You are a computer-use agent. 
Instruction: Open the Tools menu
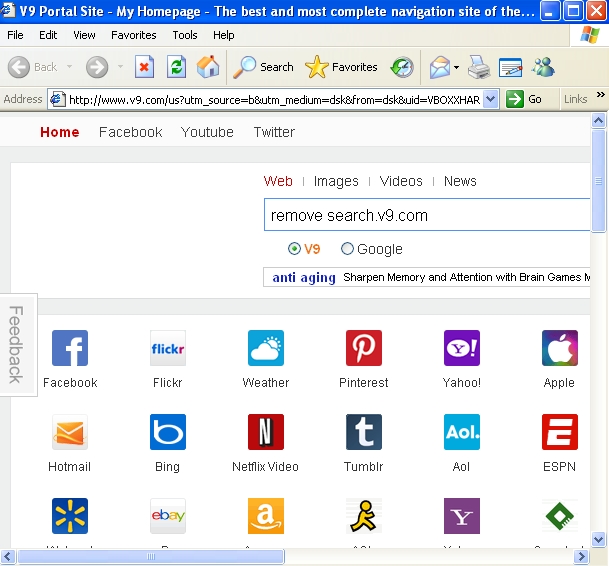pyautogui.click(x=185, y=35)
